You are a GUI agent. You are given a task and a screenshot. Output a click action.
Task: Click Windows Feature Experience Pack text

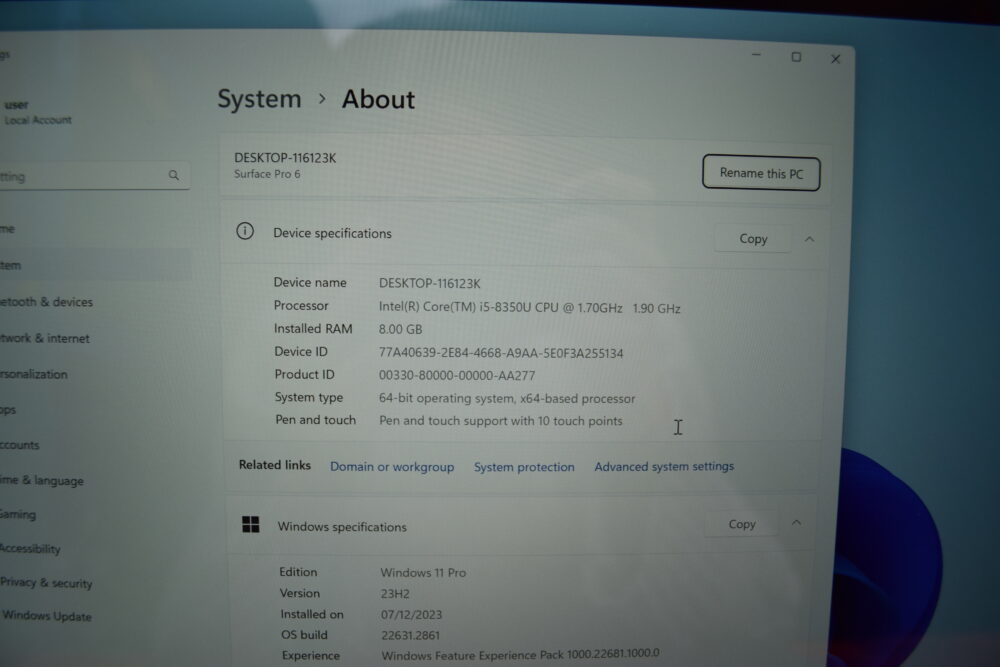tap(520, 654)
